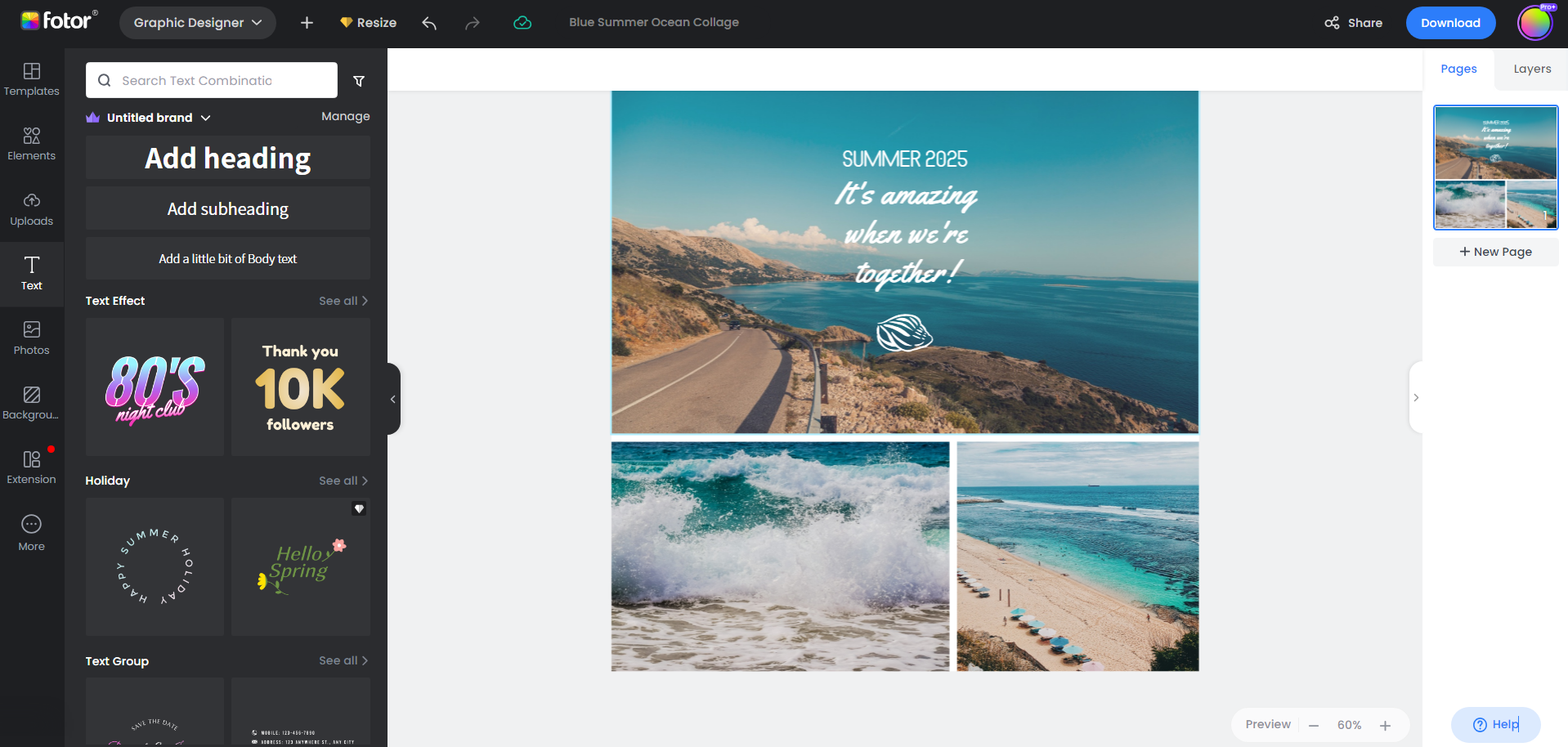
Task: Click the Preview button
Action: tap(1268, 725)
